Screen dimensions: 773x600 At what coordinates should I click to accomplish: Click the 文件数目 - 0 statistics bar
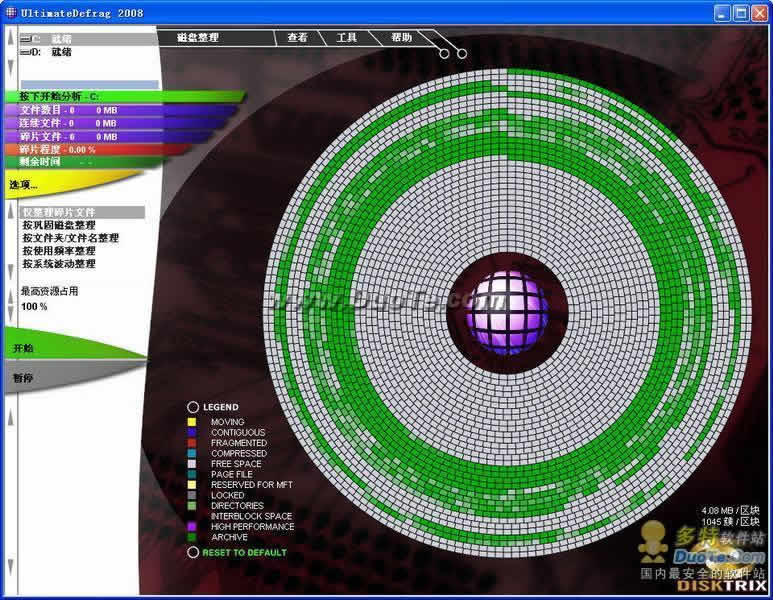(x=123, y=110)
